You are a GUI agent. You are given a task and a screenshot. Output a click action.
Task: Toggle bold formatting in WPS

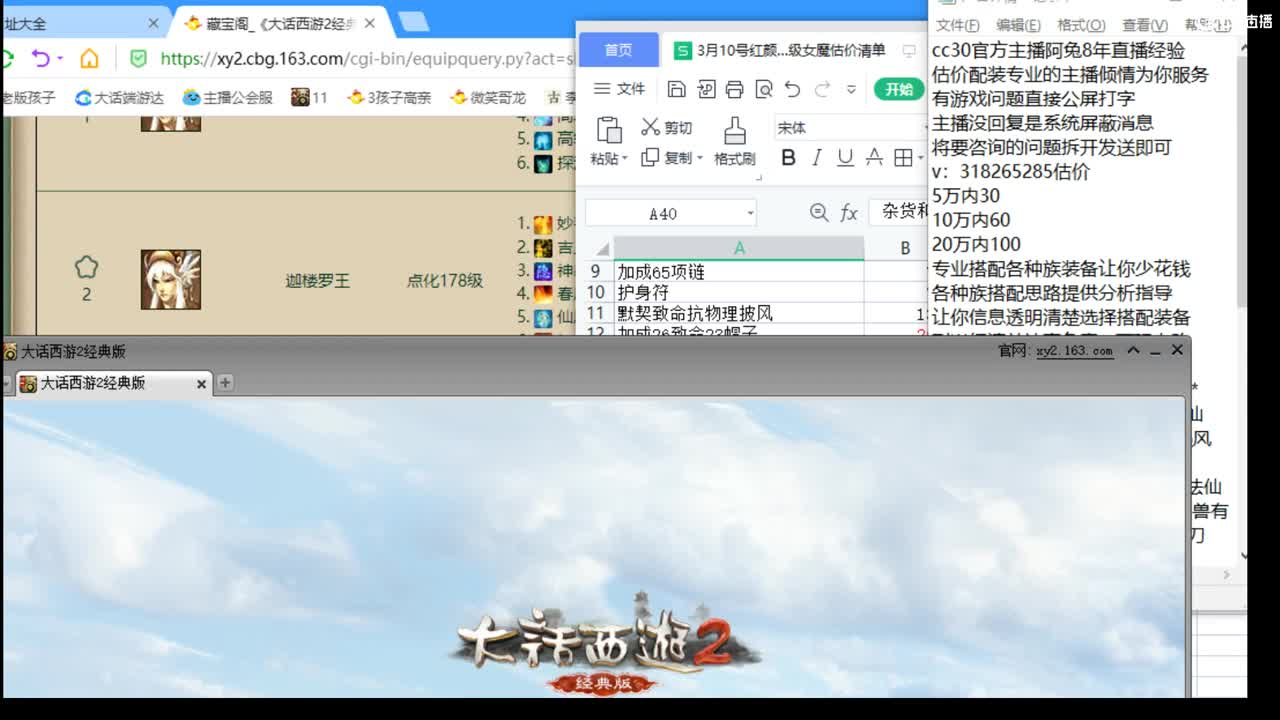click(x=788, y=158)
